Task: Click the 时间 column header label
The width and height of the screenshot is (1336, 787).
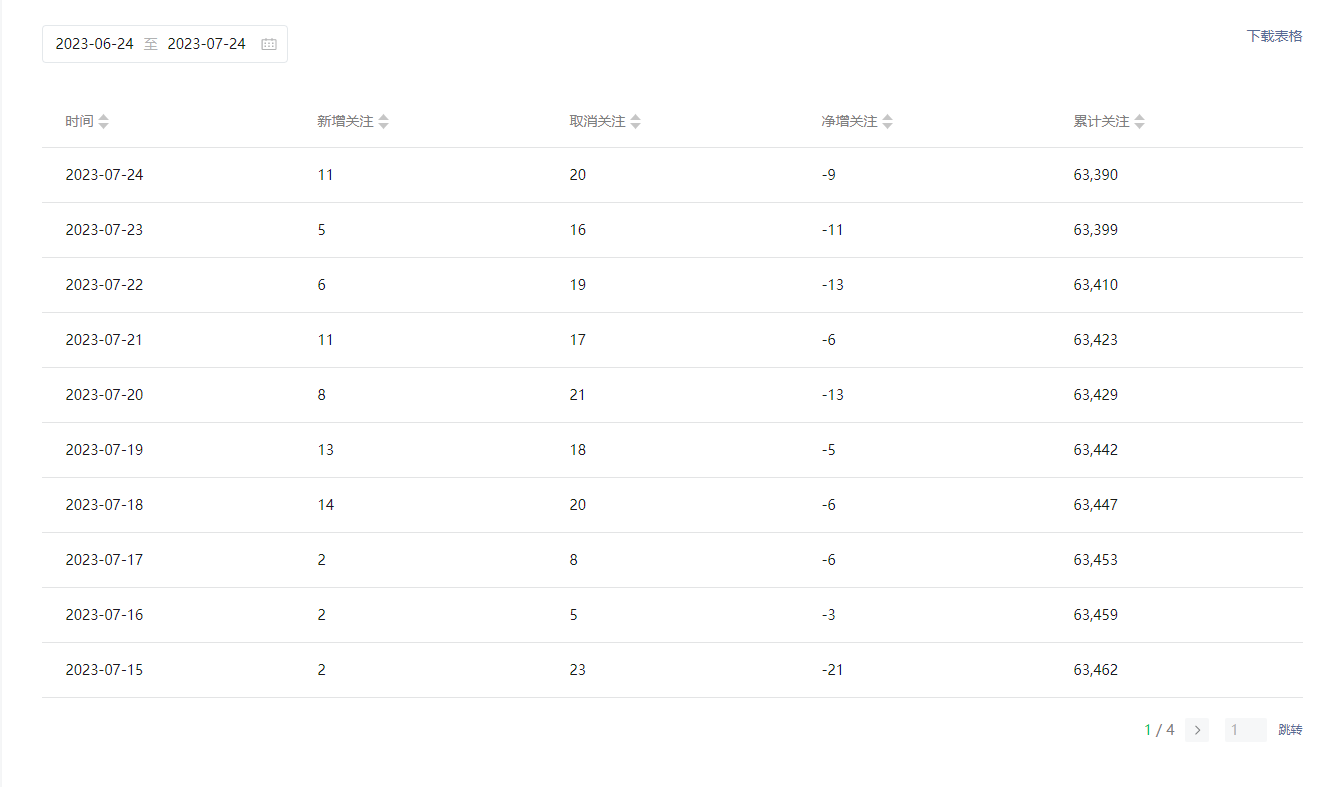Action: click(x=79, y=121)
